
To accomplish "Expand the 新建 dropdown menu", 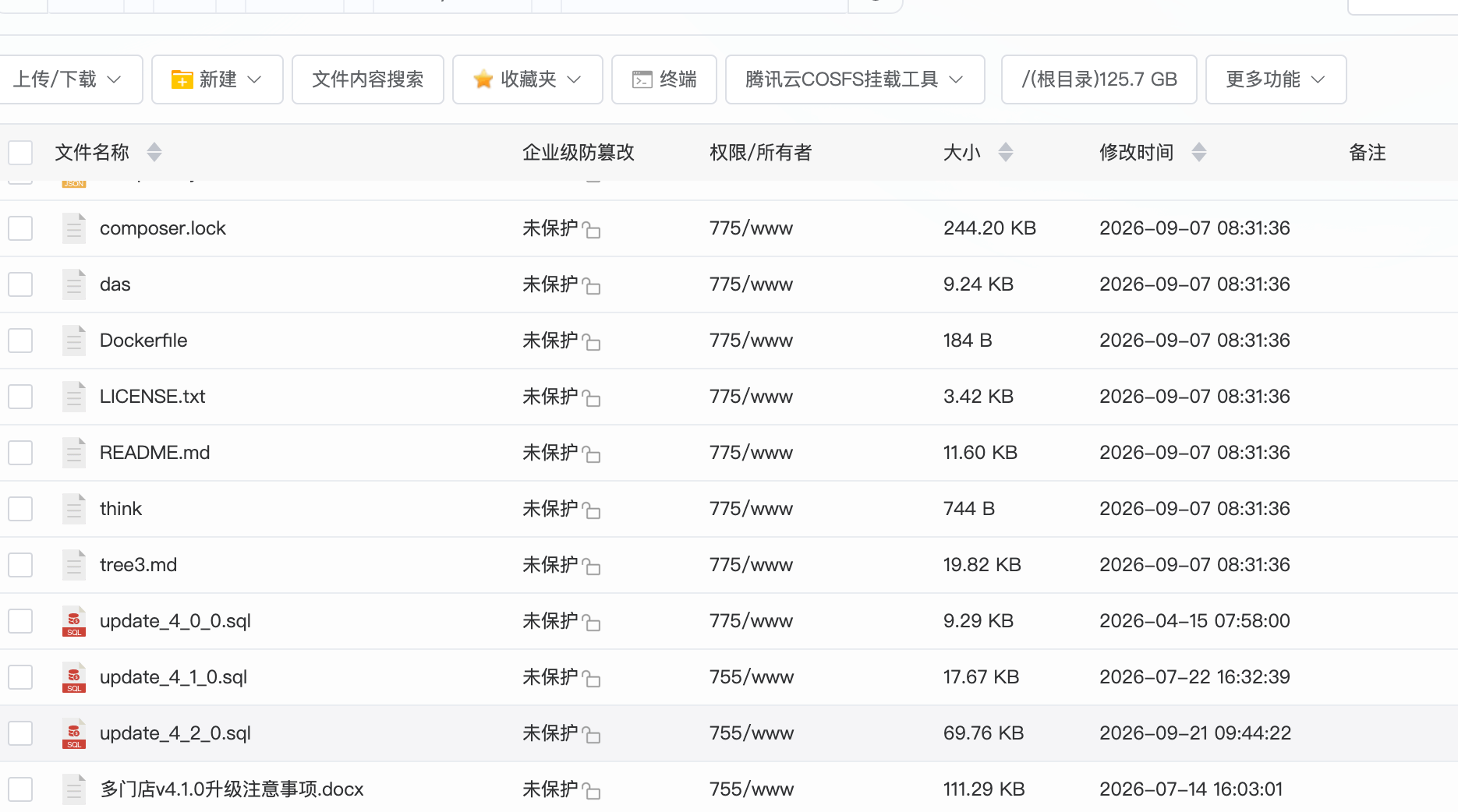I will pos(218,79).
